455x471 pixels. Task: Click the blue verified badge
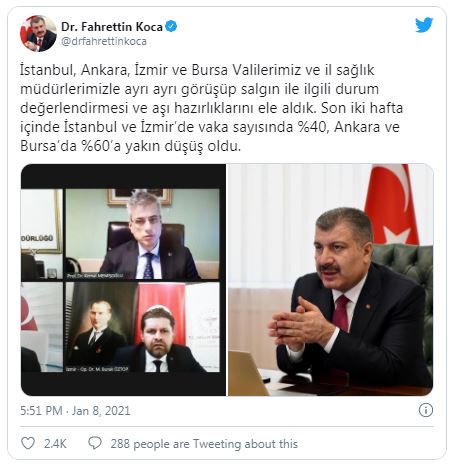point(171,26)
